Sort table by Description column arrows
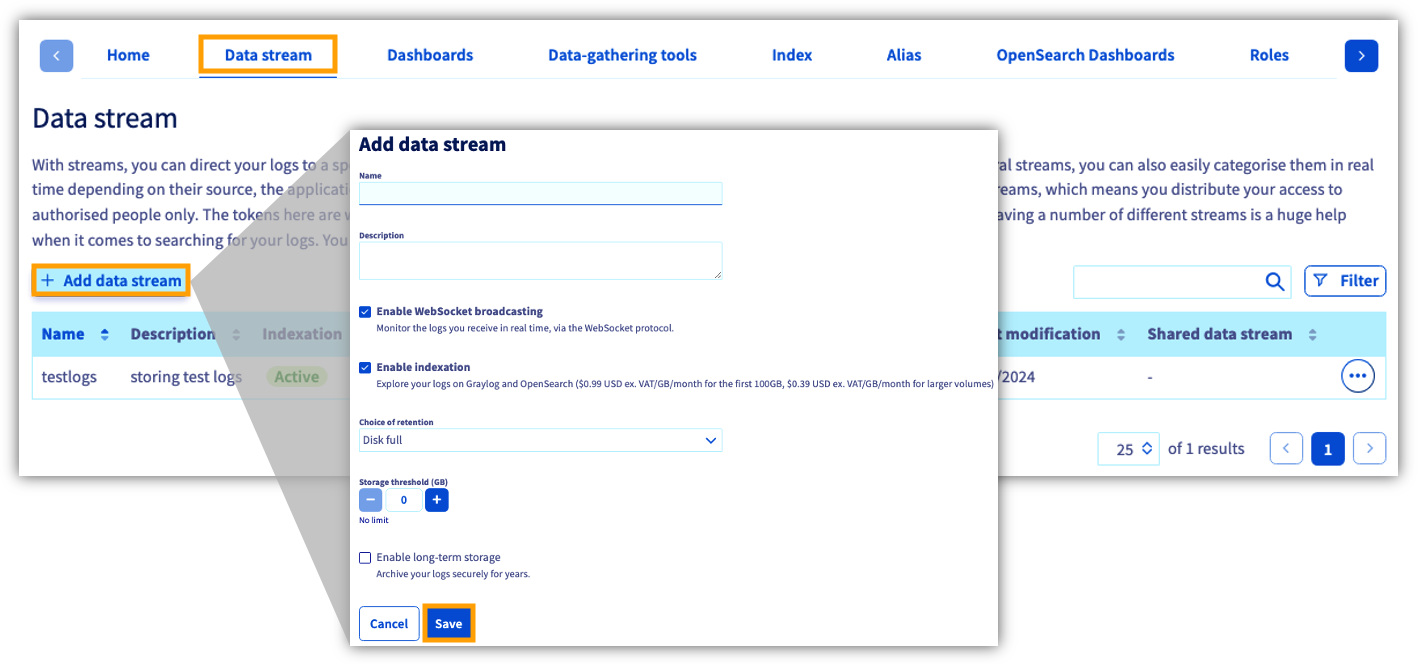 click(x=236, y=335)
